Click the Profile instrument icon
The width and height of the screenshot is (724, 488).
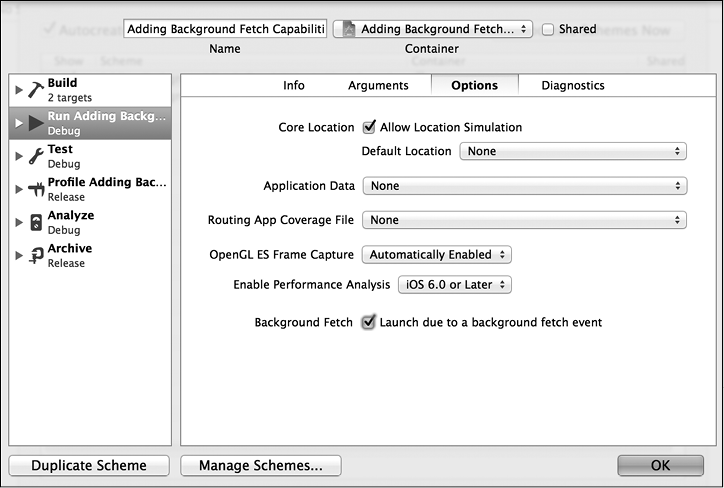36,190
